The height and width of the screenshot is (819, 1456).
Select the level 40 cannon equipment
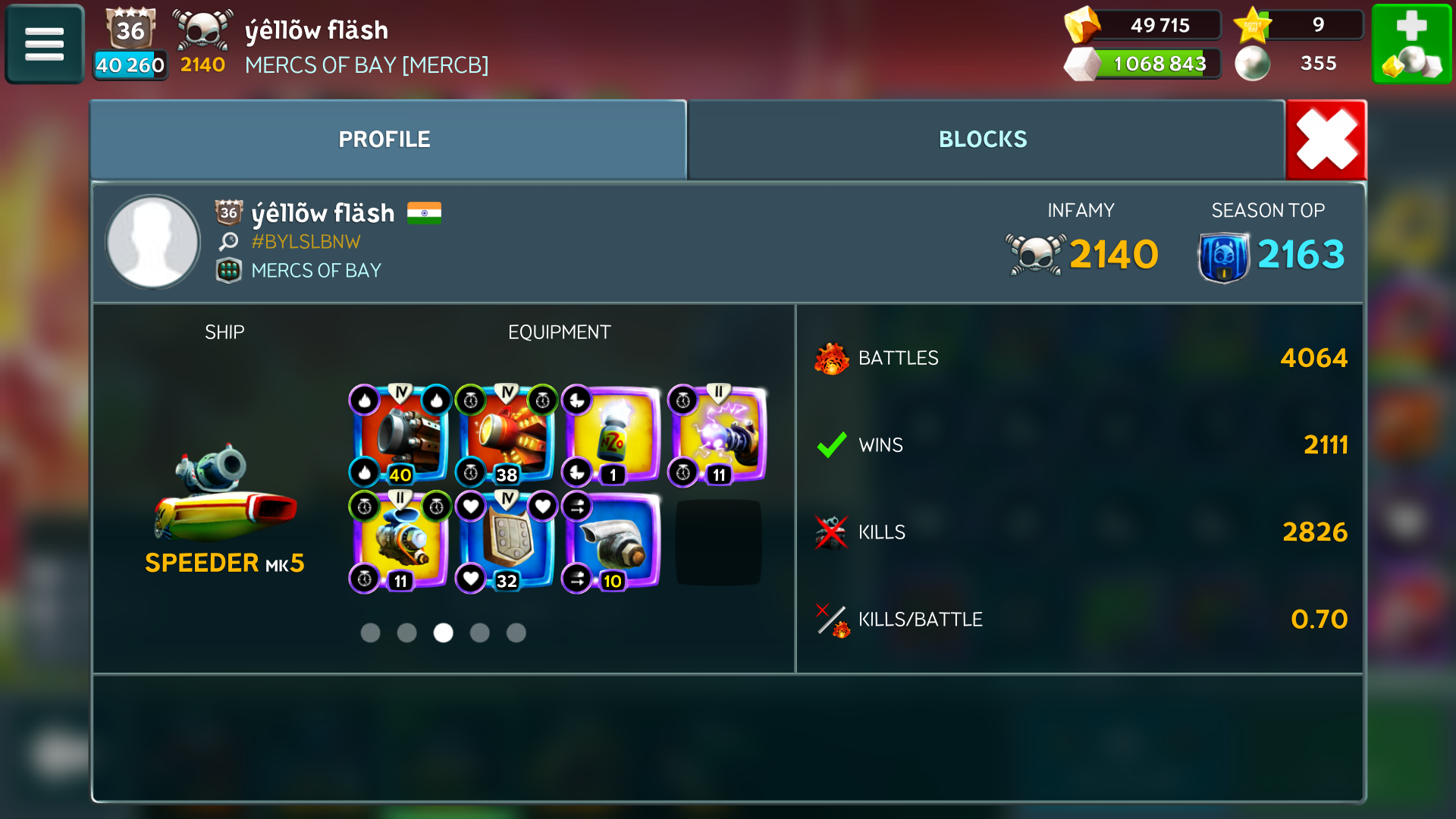point(400,435)
